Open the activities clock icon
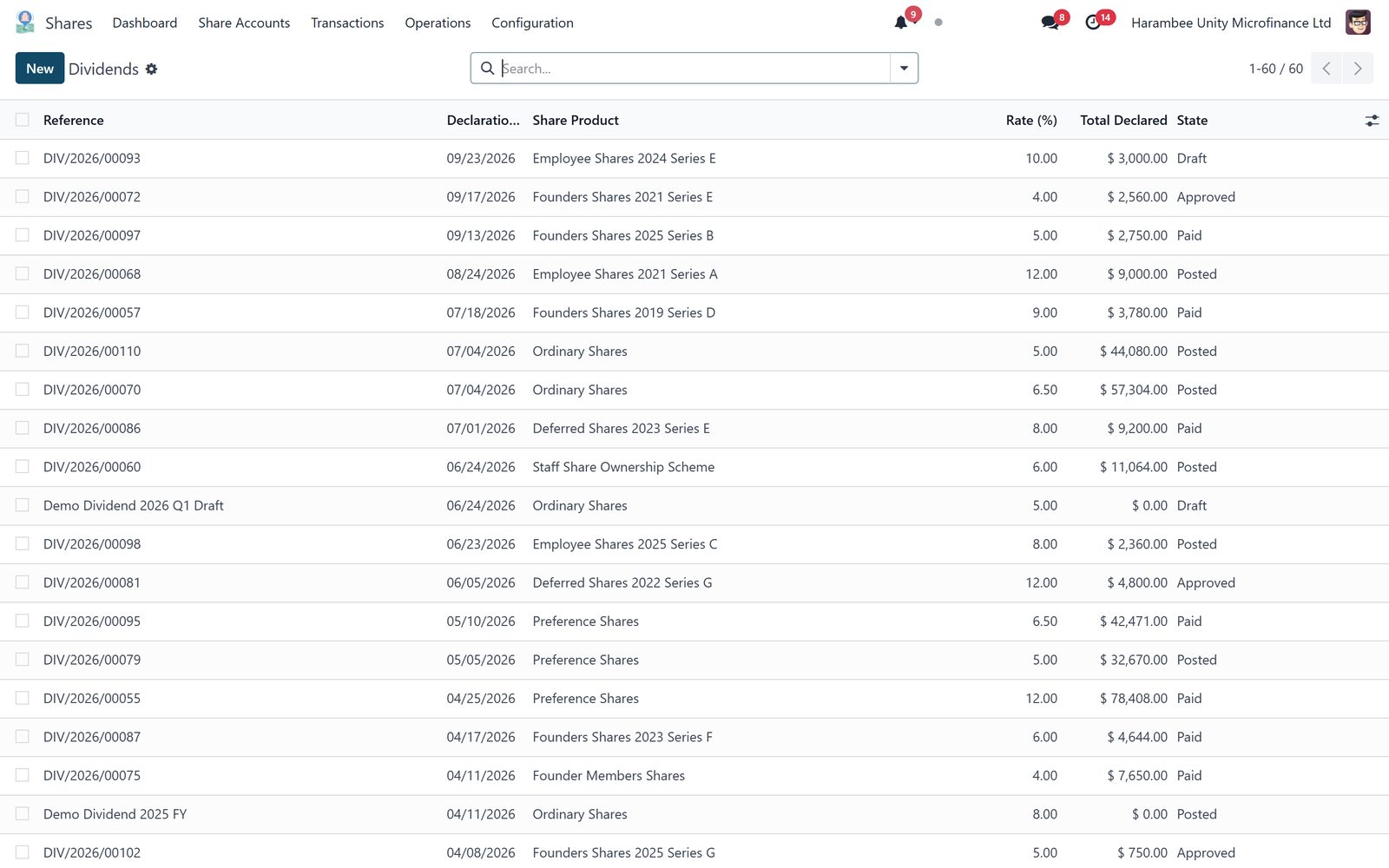Image resolution: width=1389 pixels, height=868 pixels. (1093, 23)
